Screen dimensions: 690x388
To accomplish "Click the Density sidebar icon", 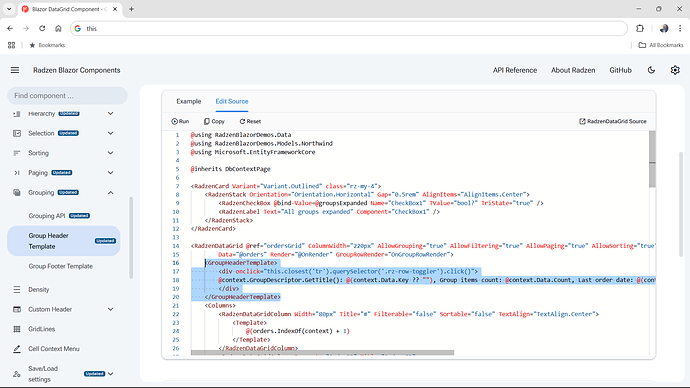I will (x=17, y=289).
